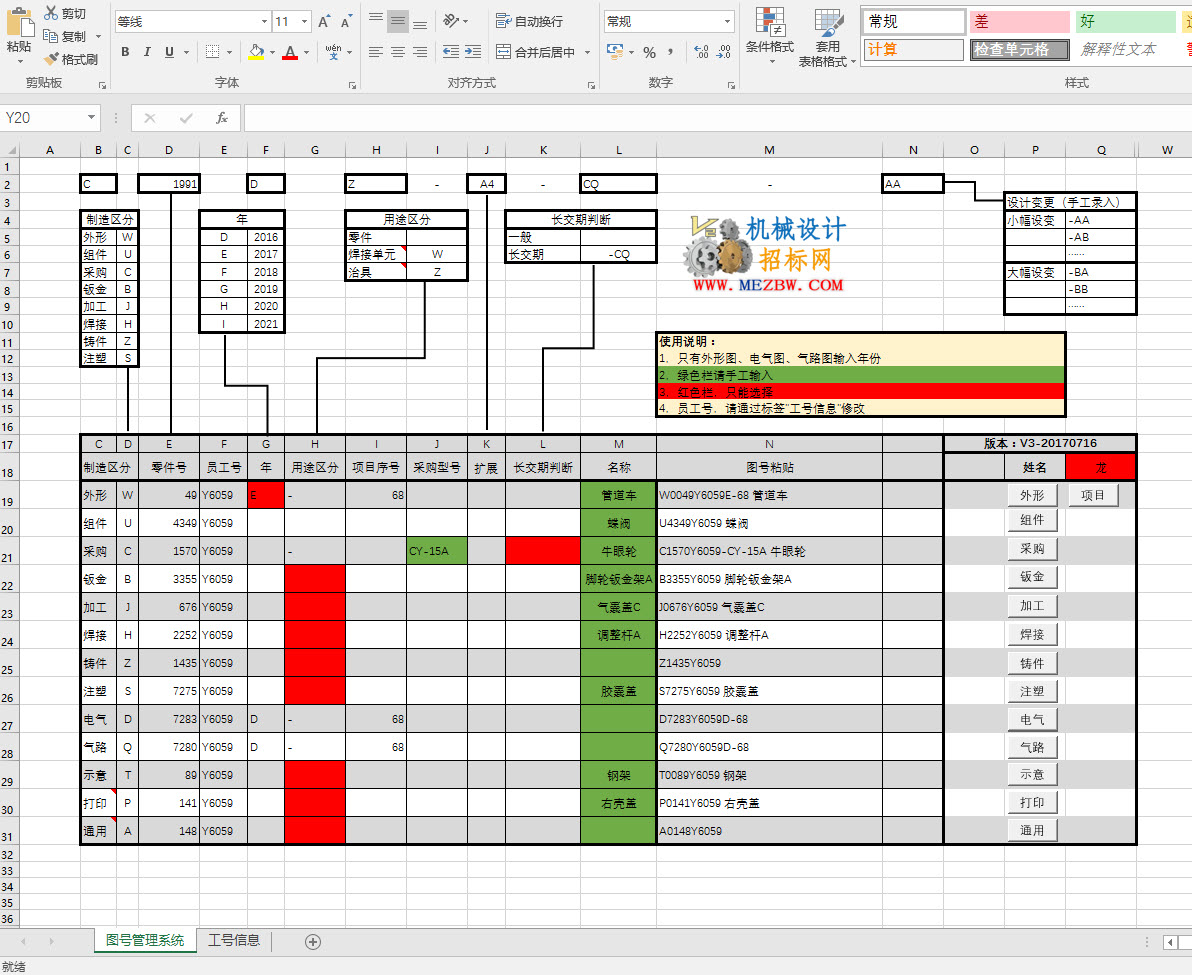
Task: Open number dialog launcher in 数字 group
Action: pyautogui.click(x=731, y=85)
